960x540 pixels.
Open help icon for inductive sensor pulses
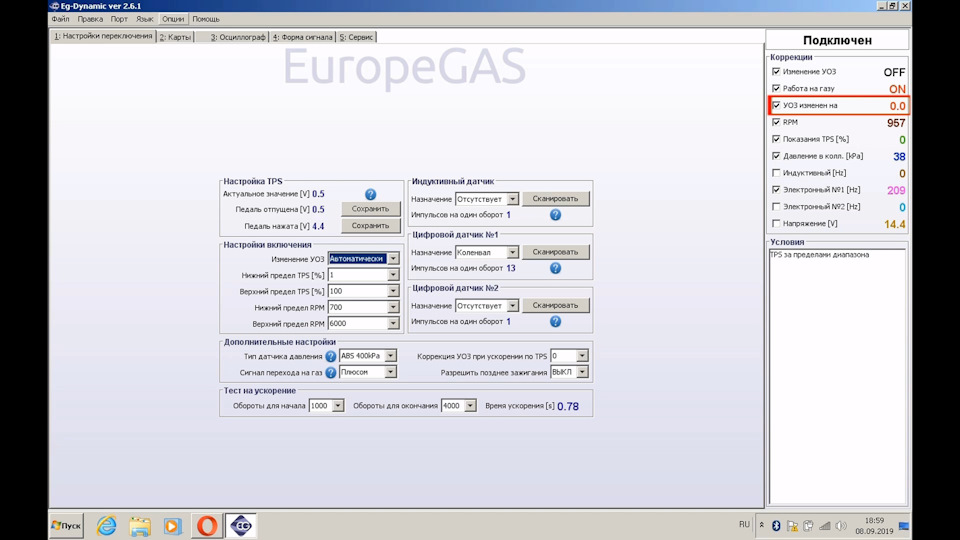(x=555, y=215)
